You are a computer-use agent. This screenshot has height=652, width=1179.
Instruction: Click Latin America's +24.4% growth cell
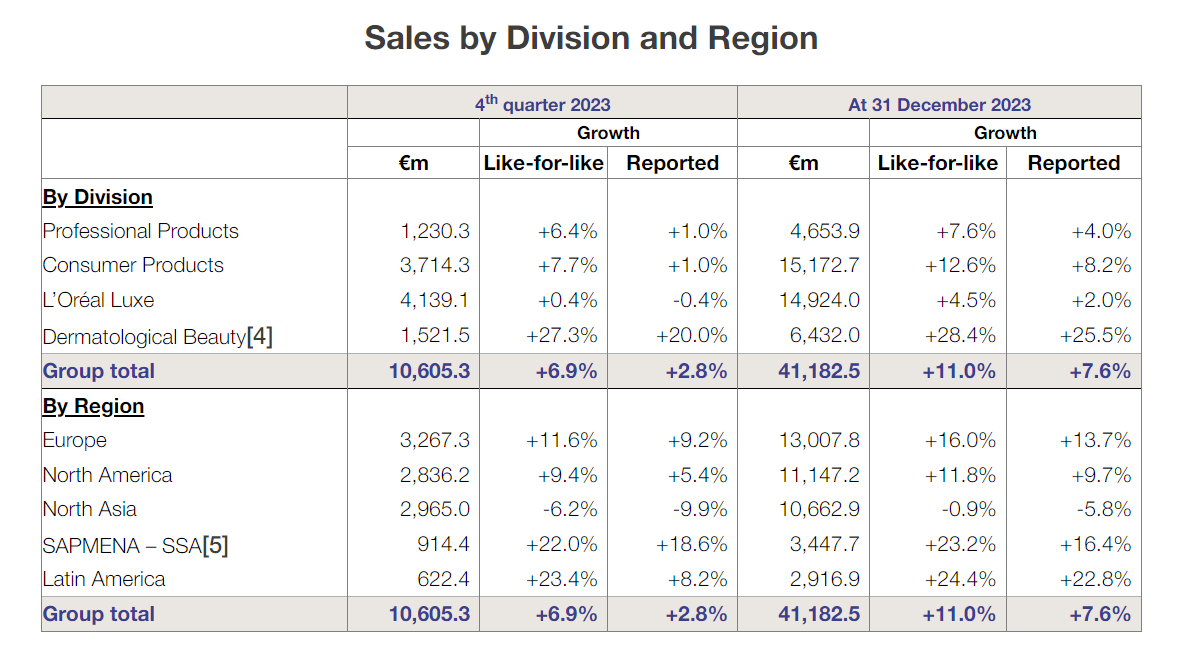(960, 579)
